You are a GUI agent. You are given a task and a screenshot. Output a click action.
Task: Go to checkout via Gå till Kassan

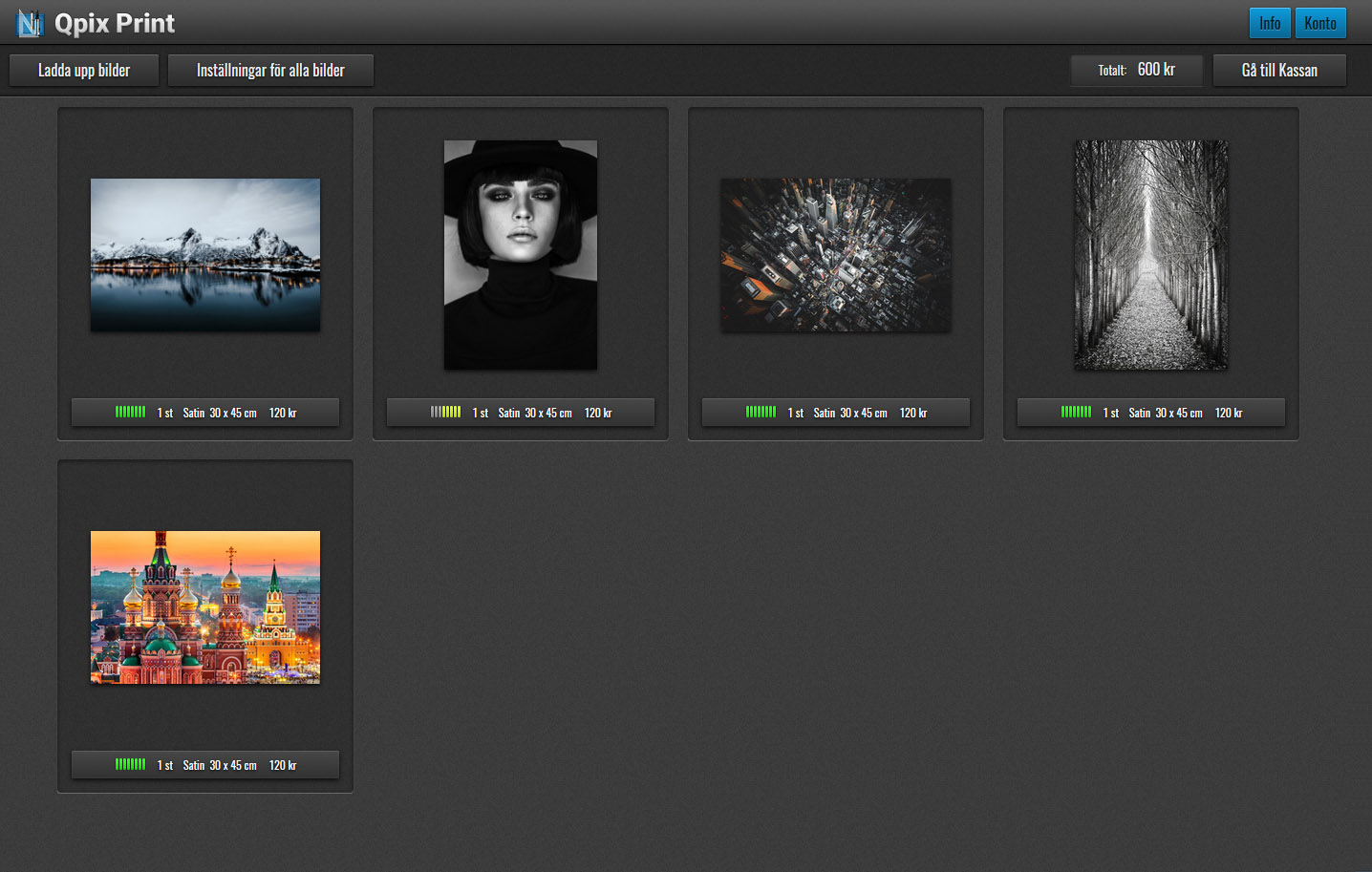tap(1279, 70)
